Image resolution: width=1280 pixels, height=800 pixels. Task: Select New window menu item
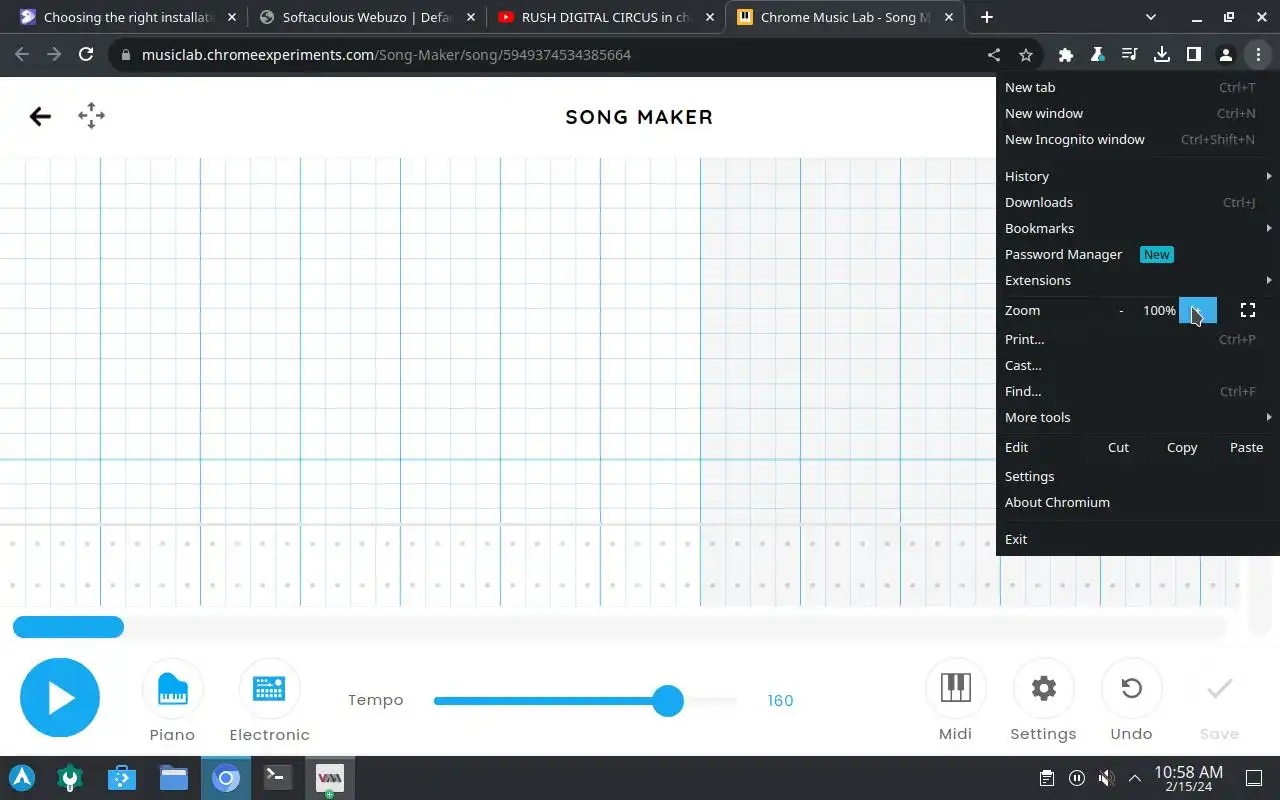[x=1138, y=113]
